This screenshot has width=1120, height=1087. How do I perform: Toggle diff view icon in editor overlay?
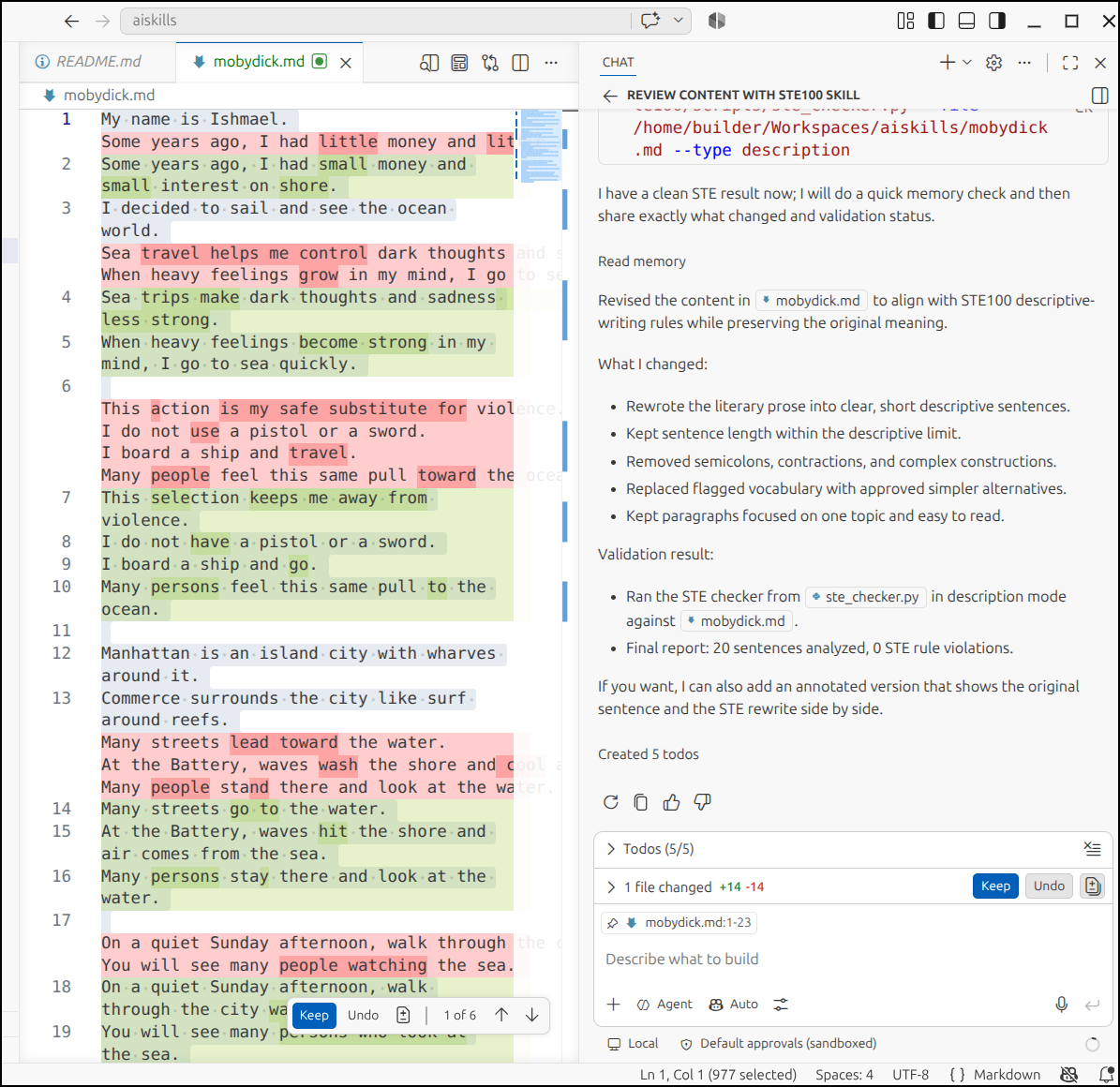point(404,1015)
